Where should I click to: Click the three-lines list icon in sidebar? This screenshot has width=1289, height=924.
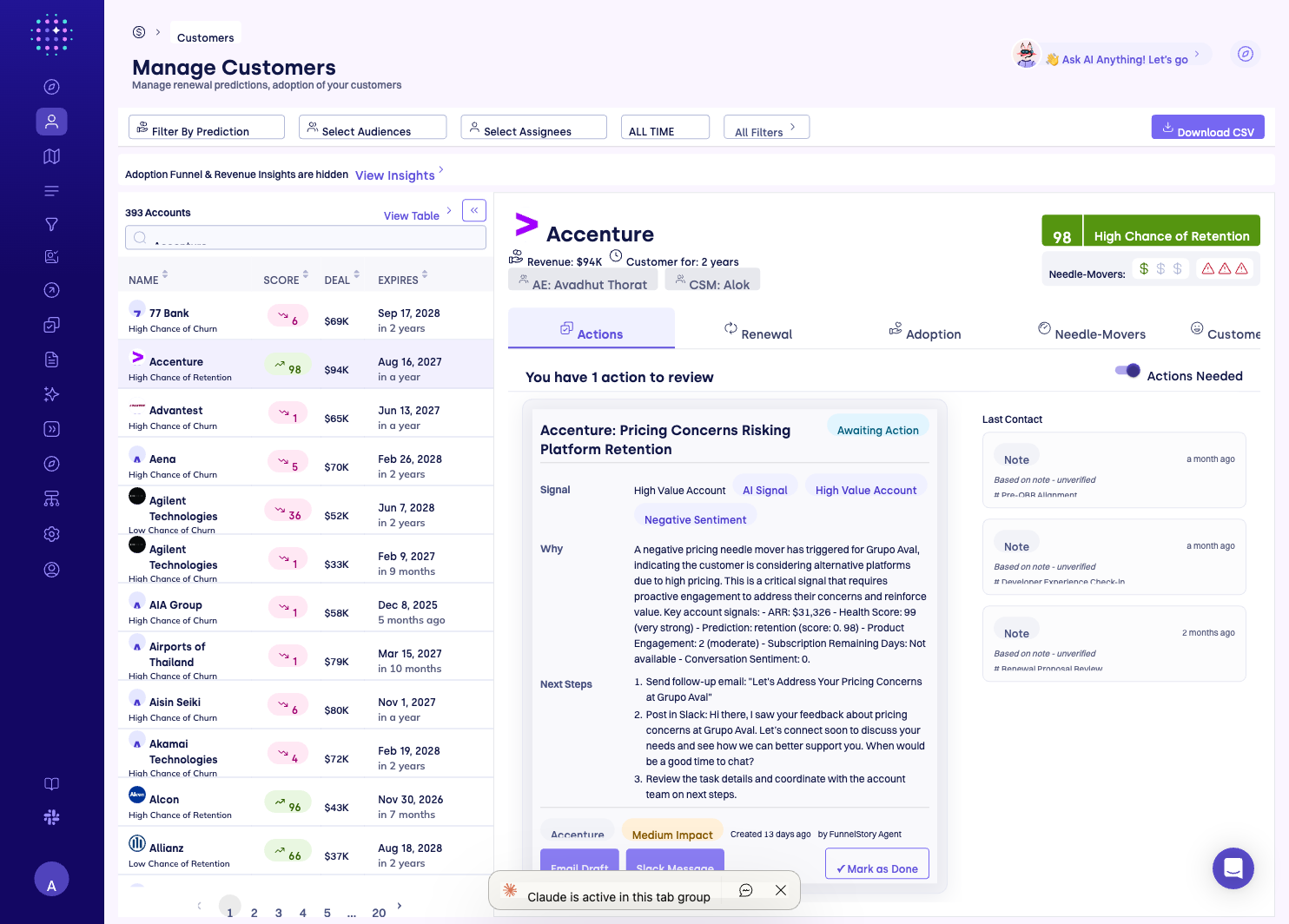pos(52,191)
